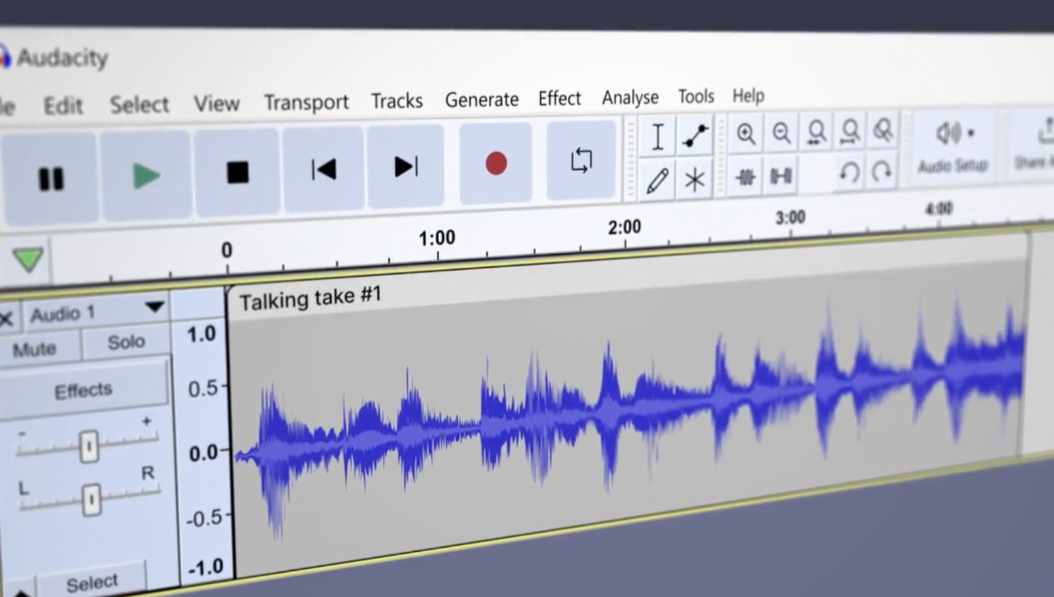Screen dimensions: 1054x597
Task: Click the Redo arrow icon
Action: click(883, 172)
